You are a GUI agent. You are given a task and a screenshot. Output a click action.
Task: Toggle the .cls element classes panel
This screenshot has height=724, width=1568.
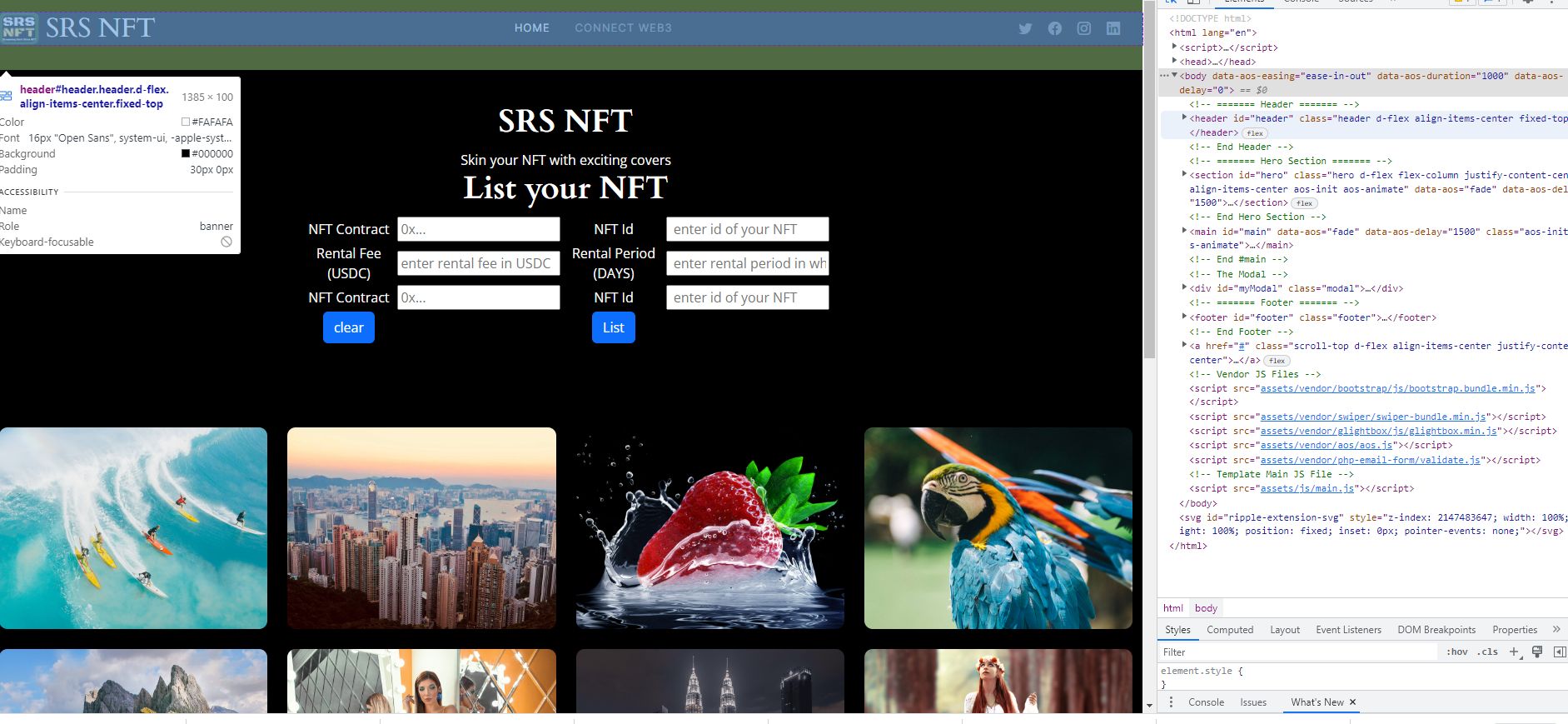[x=1487, y=652]
